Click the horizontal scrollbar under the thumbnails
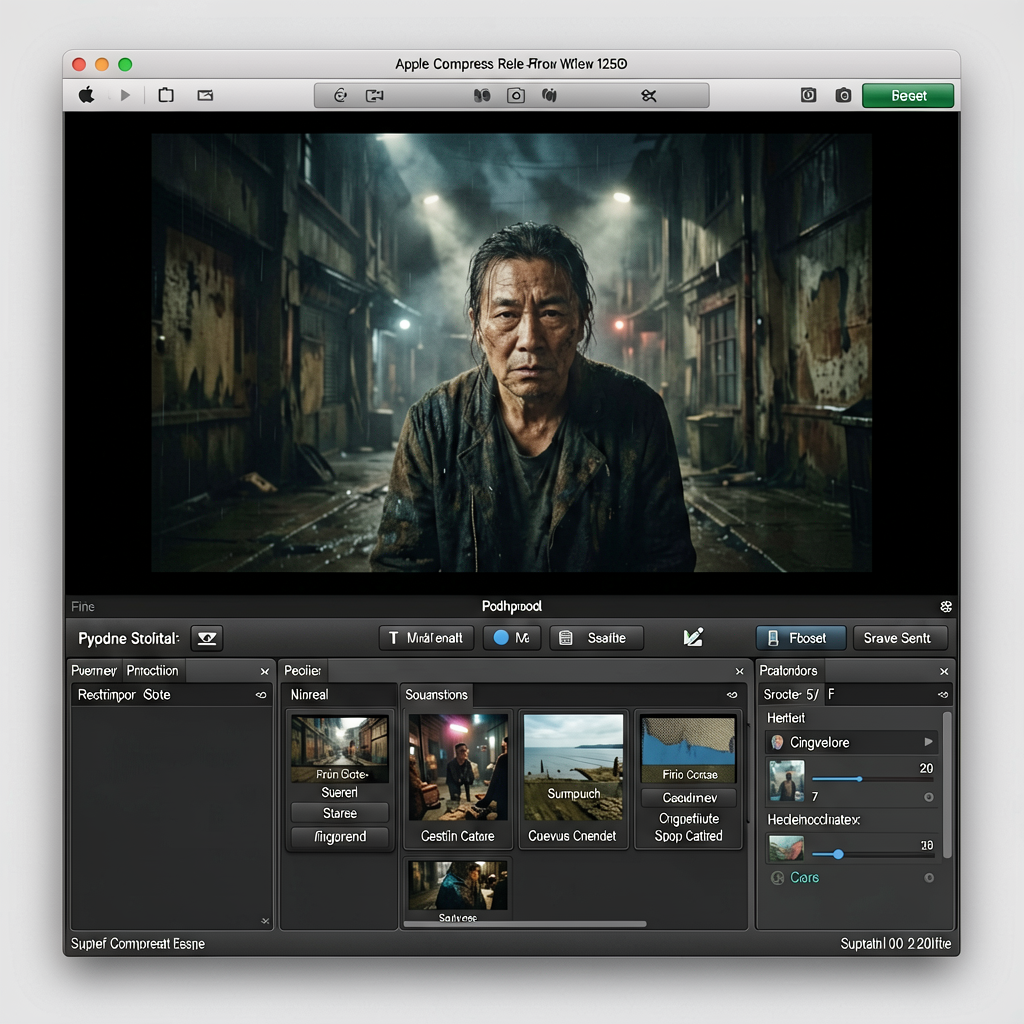This screenshot has height=1024, width=1024. (x=525, y=924)
